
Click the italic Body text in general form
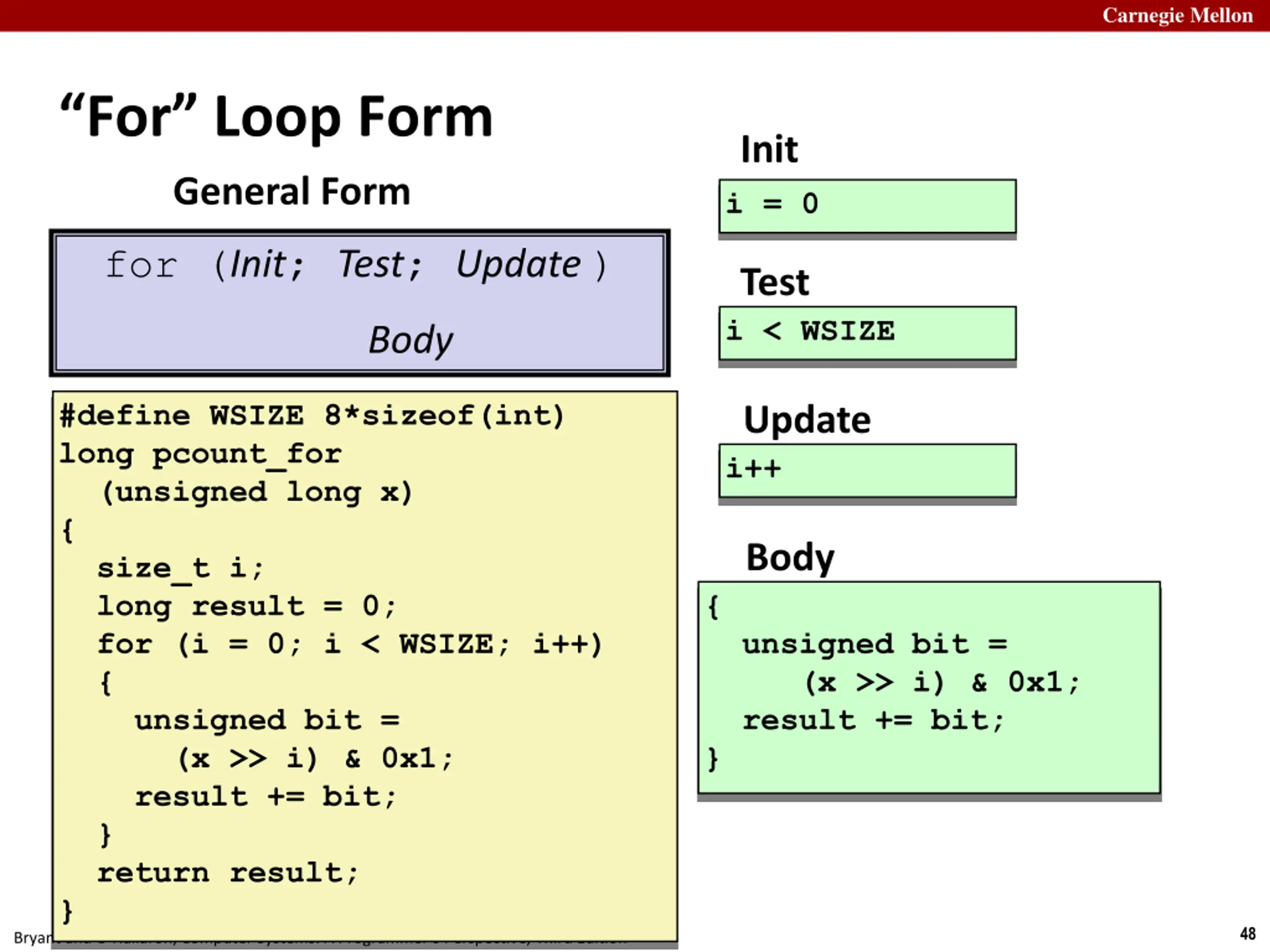[x=410, y=340]
